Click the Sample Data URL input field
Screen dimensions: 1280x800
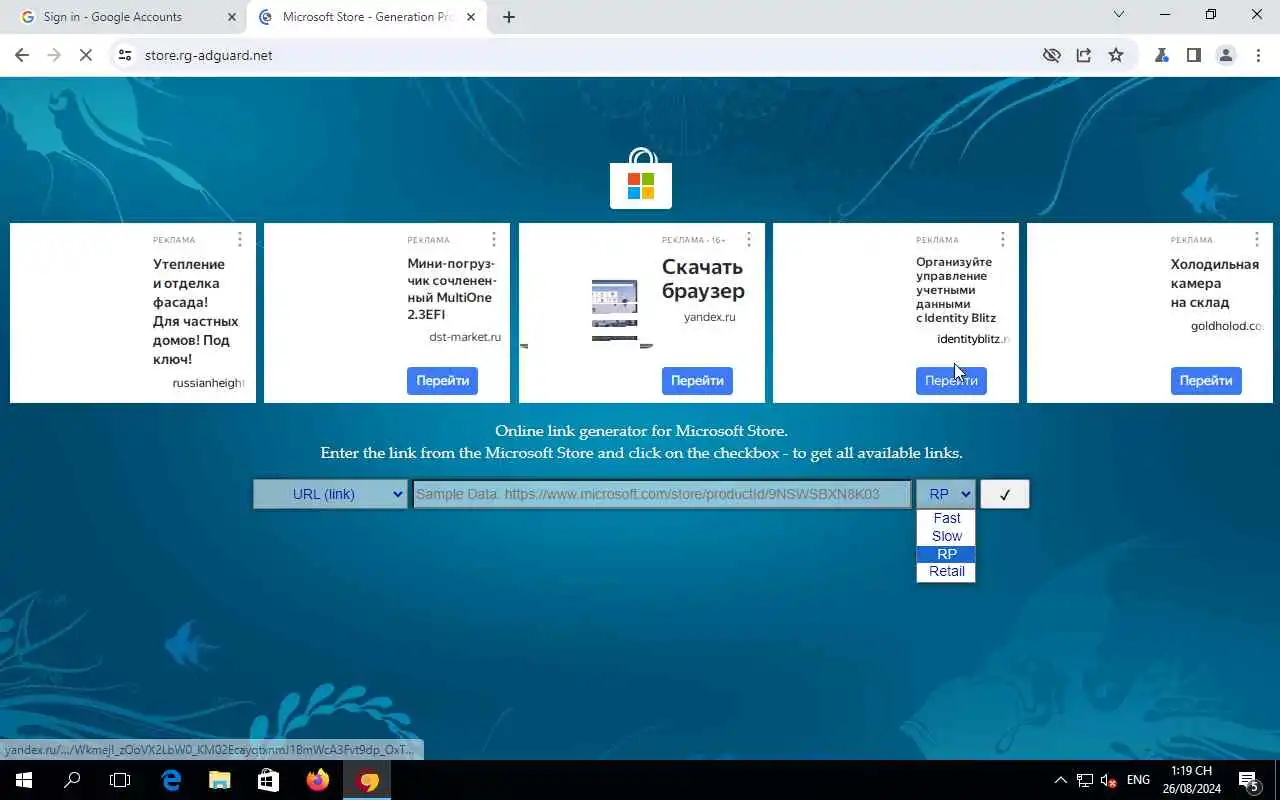point(662,494)
